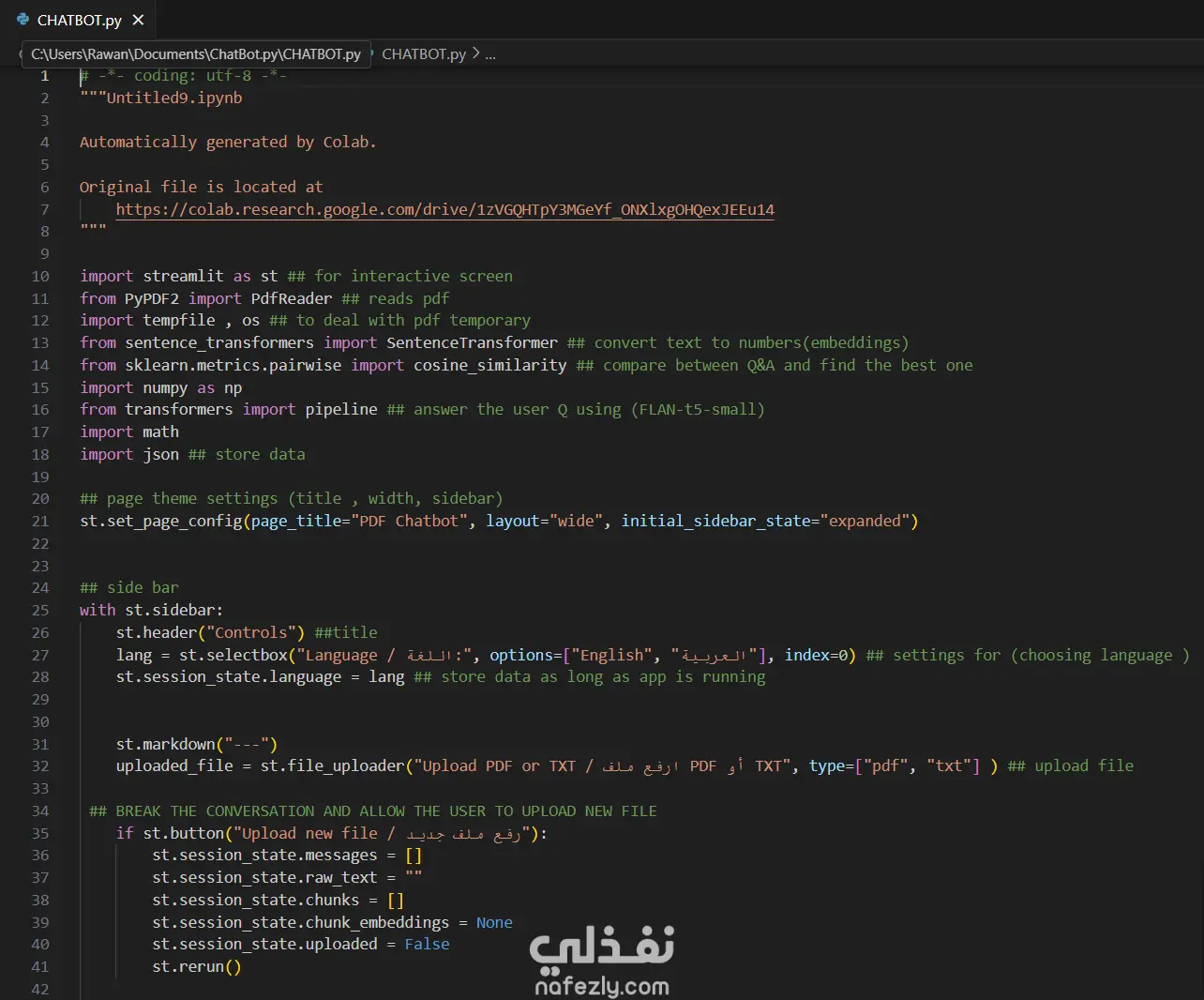The height and width of the screenshot is (1000, 1204).
Task: Place cursor on "st.file_uploader" call
Action: [x=333, y=766]
